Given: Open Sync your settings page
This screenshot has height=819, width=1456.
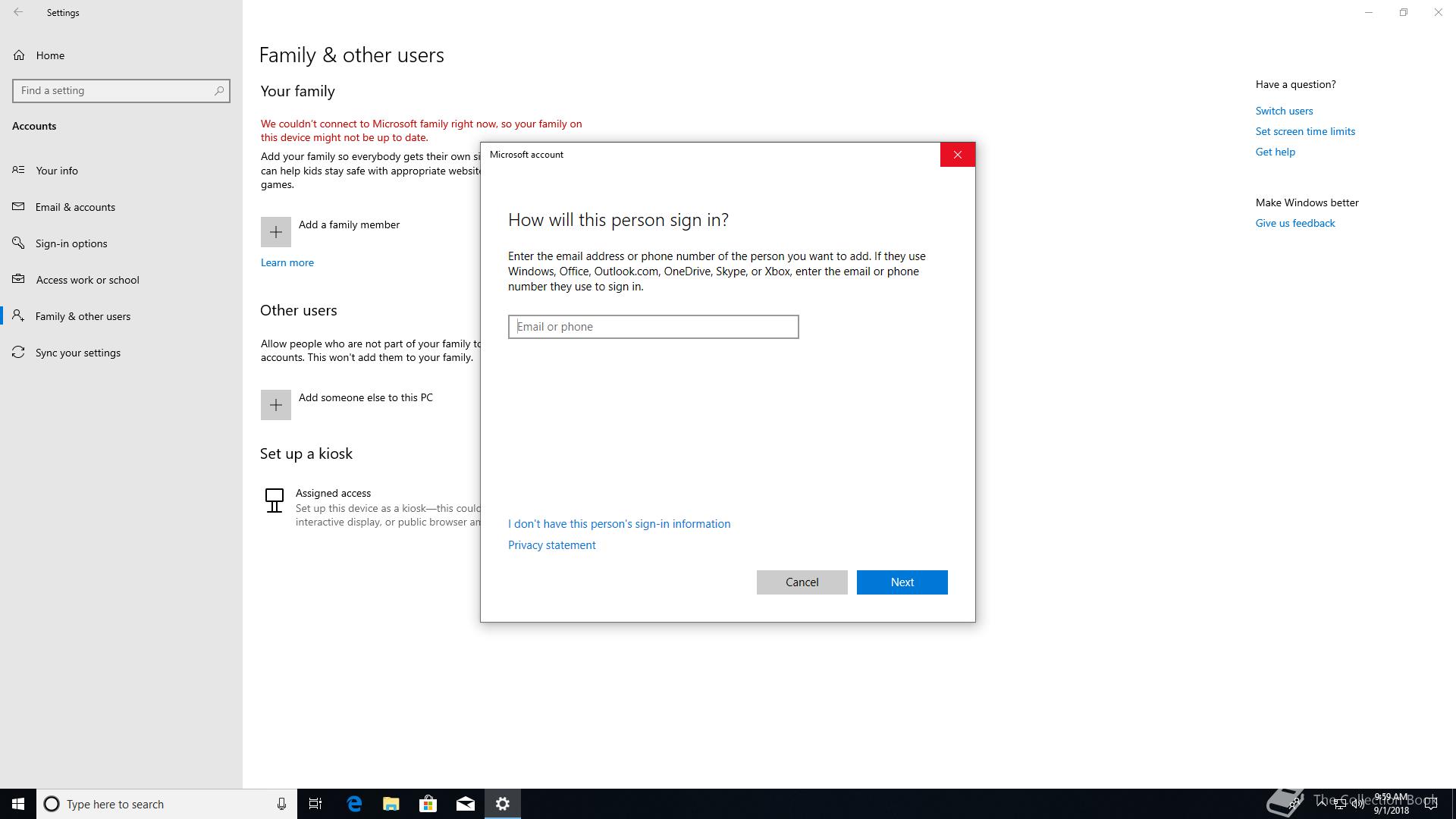Looking at the screenshot, I should [121, 353].
